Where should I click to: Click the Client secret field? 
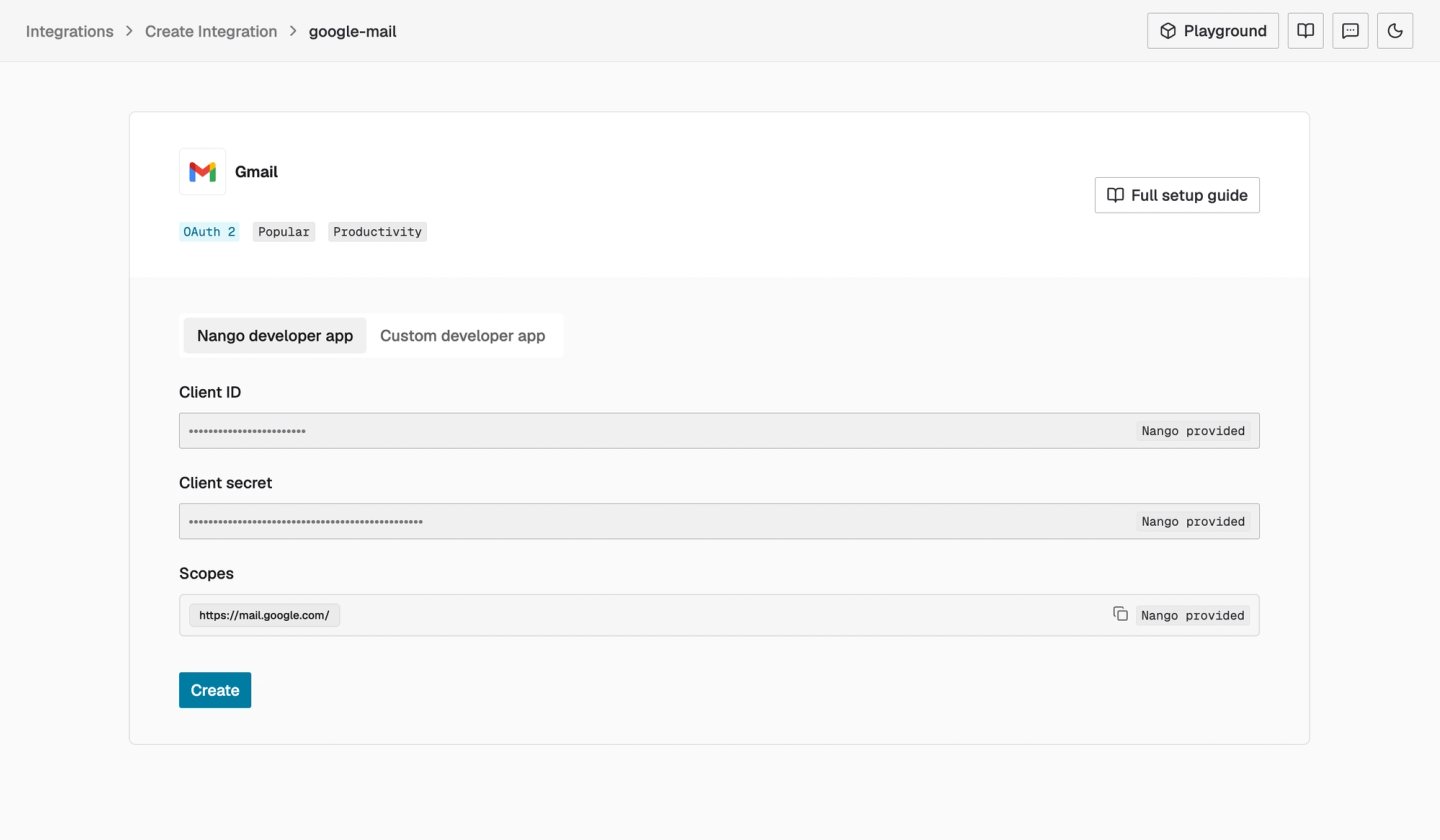pos(719,521)
